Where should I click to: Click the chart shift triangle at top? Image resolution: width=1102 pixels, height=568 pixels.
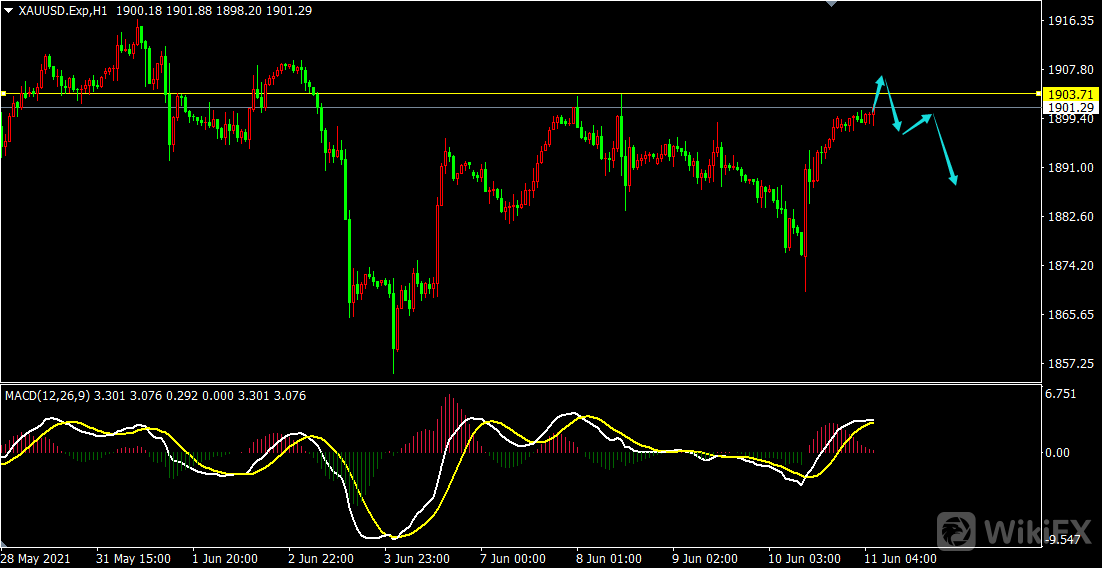coord(828,4)
